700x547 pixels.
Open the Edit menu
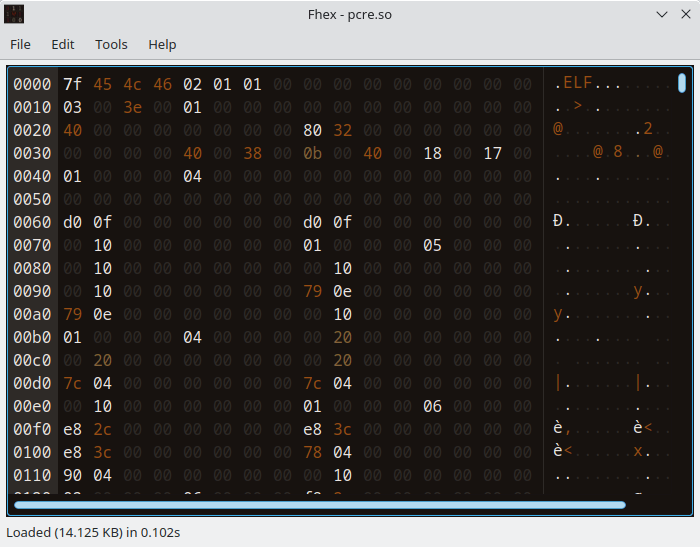point(62,45)
